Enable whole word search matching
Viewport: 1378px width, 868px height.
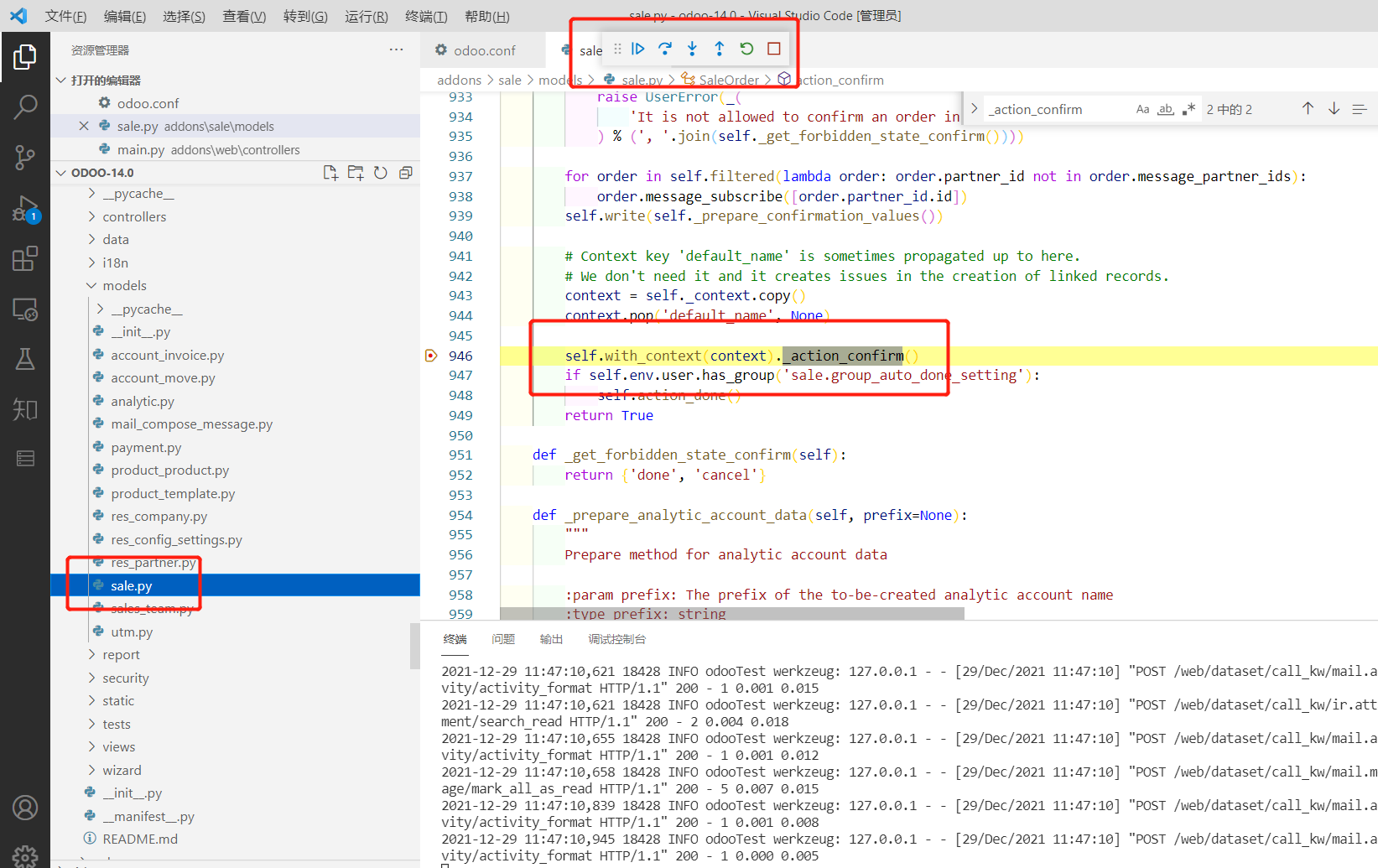click(1166, 108)
